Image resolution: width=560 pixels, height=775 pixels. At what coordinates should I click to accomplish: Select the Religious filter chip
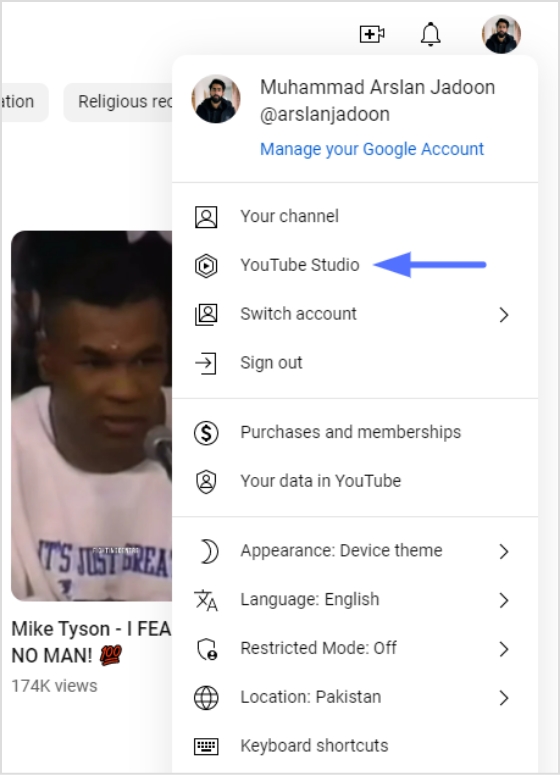118,102
